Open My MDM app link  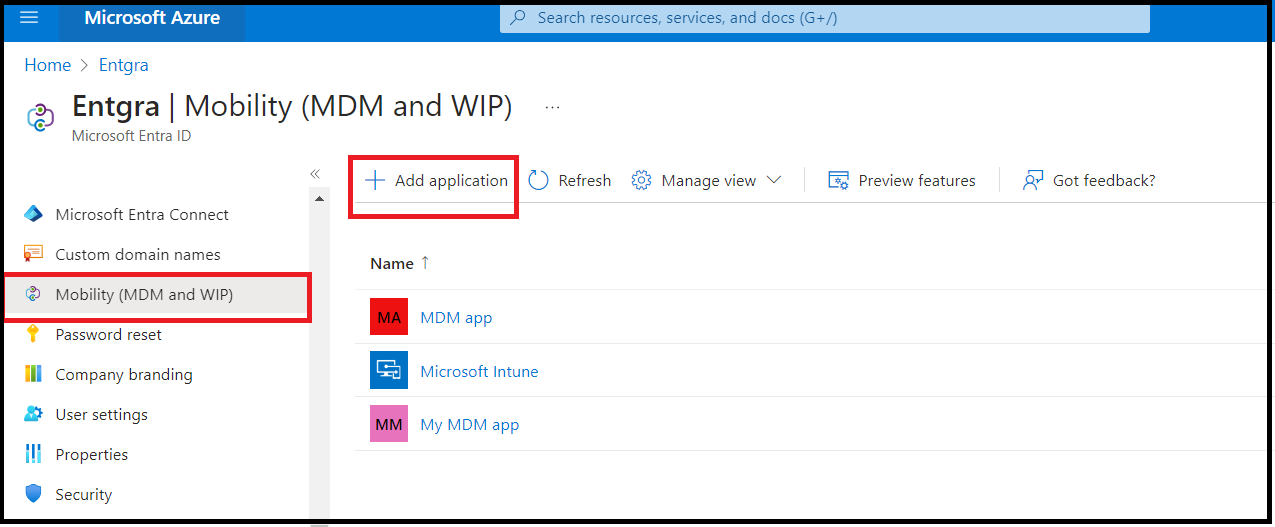pyautogui.click(x=470, y=425)
